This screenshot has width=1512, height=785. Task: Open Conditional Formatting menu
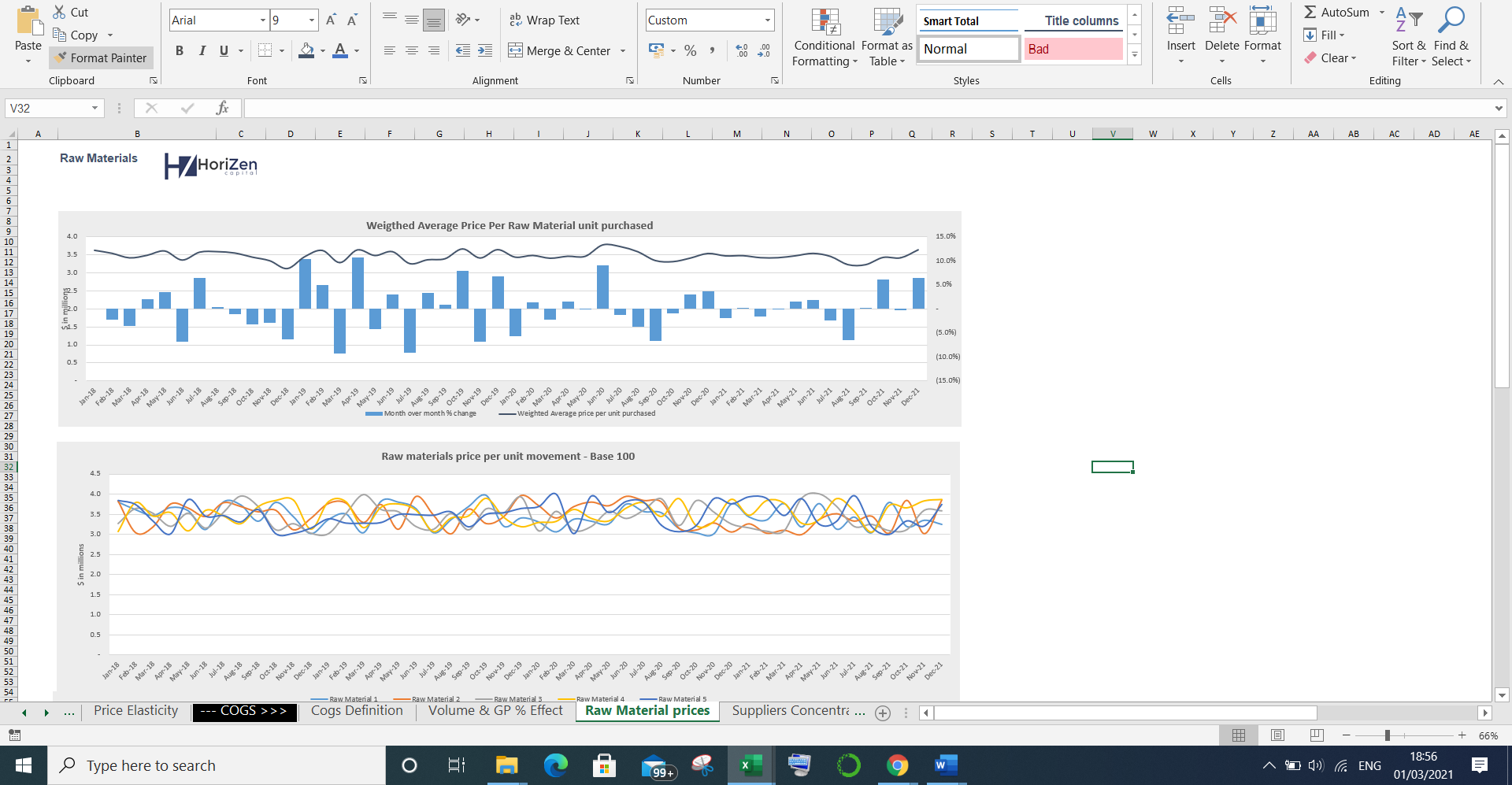pyautogui.click(x=825, y=38)
